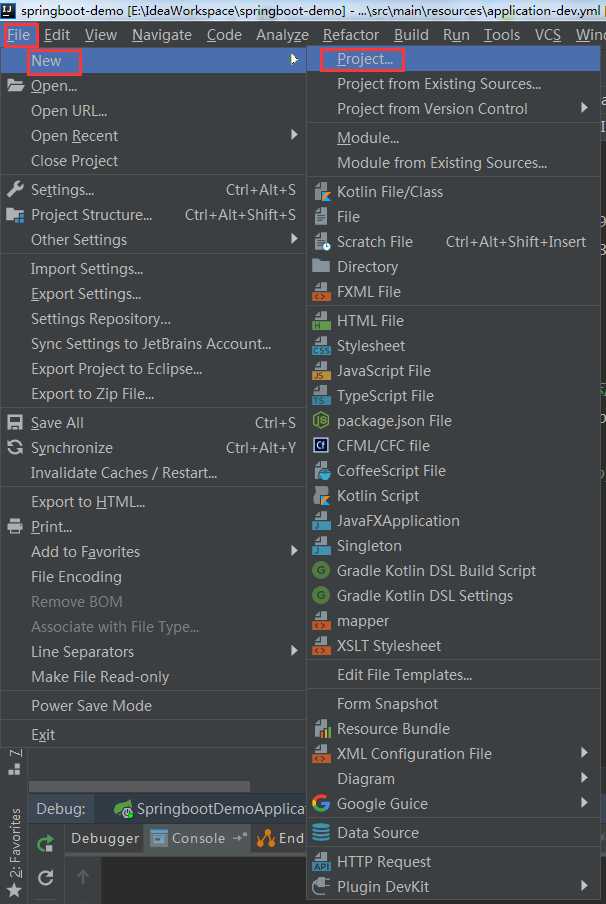Image resolution: width=606 pixels, height=904 pixels.
Task: Click the Stylesheet CSS icon
Action: point(321,345)
